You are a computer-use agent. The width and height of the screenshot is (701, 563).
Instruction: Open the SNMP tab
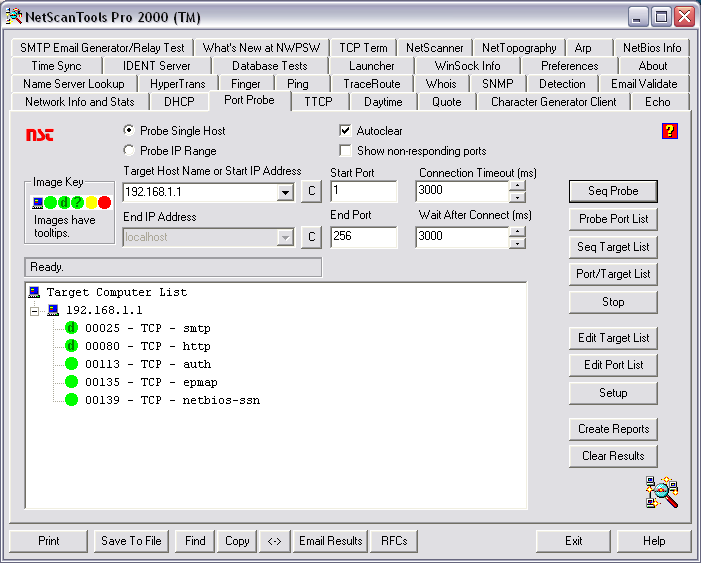point(498,84)
